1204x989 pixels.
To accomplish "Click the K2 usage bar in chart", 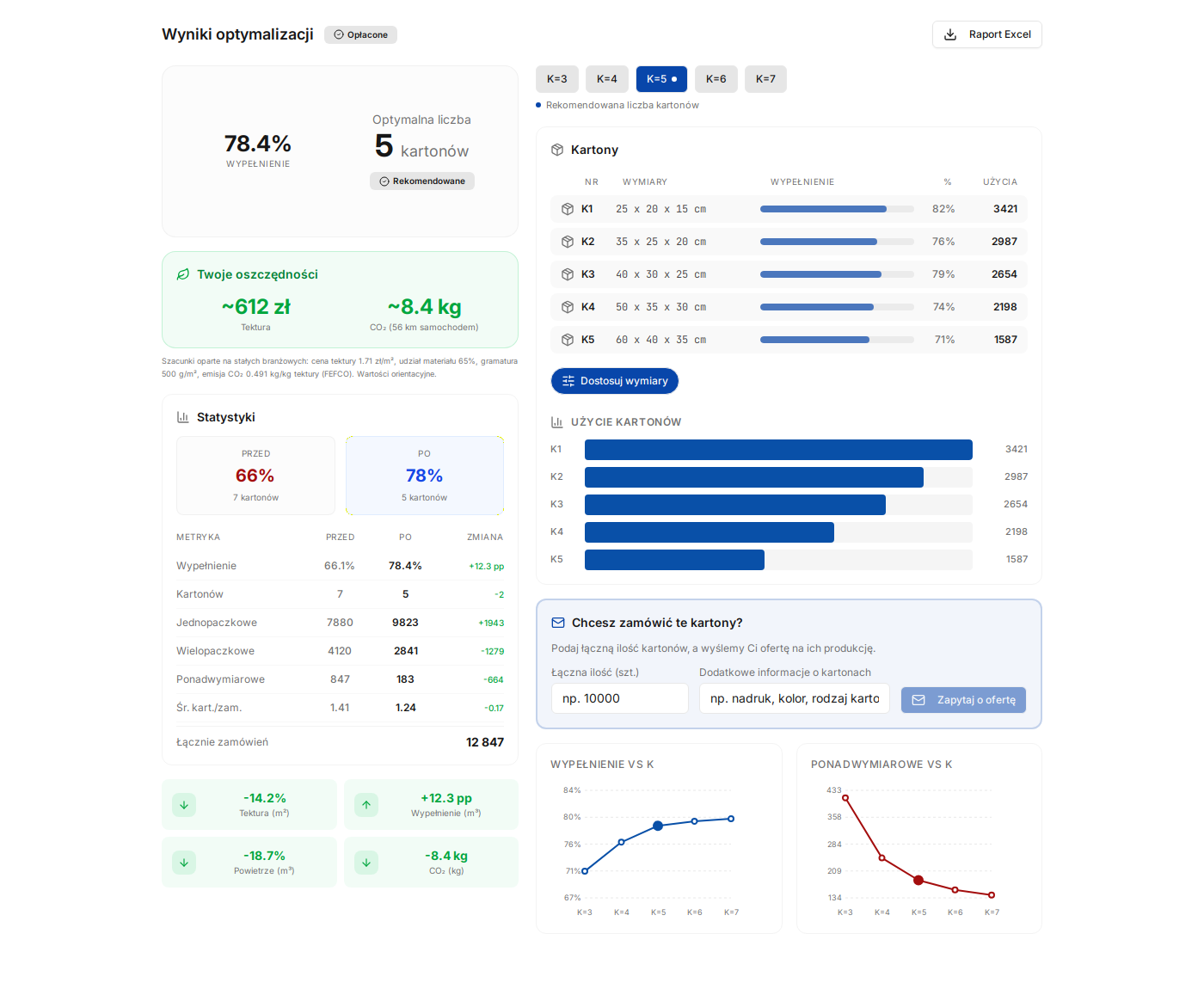I will pyautogui.click(x=753, y=477).
